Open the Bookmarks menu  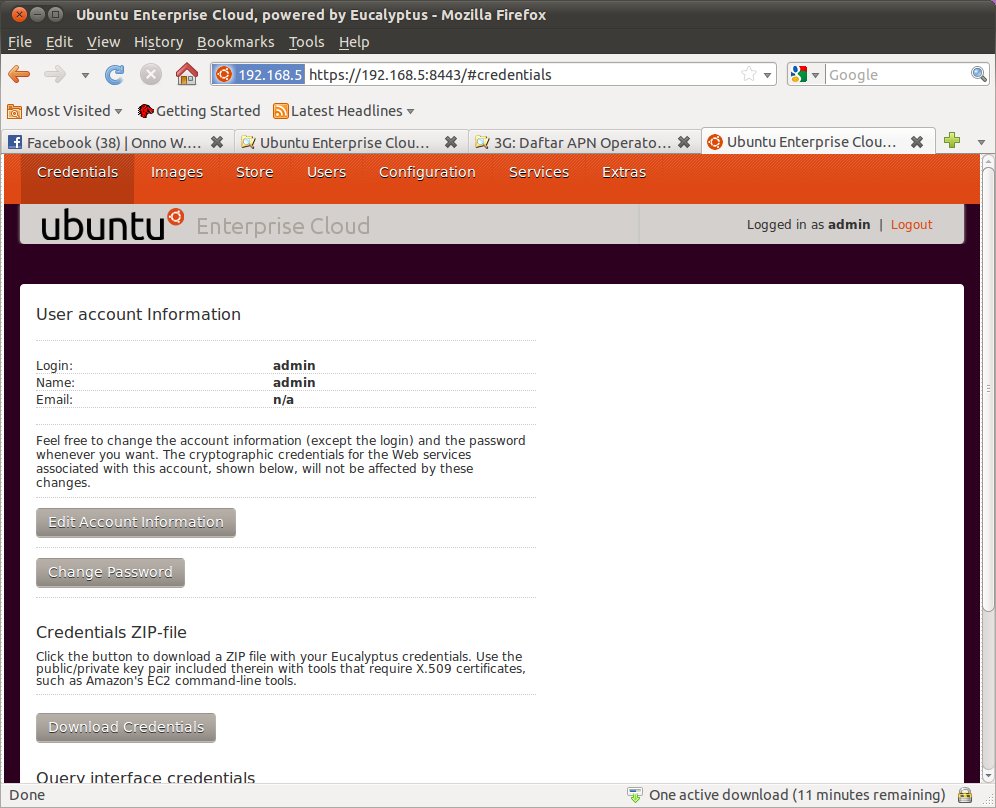tap(235, 42)
